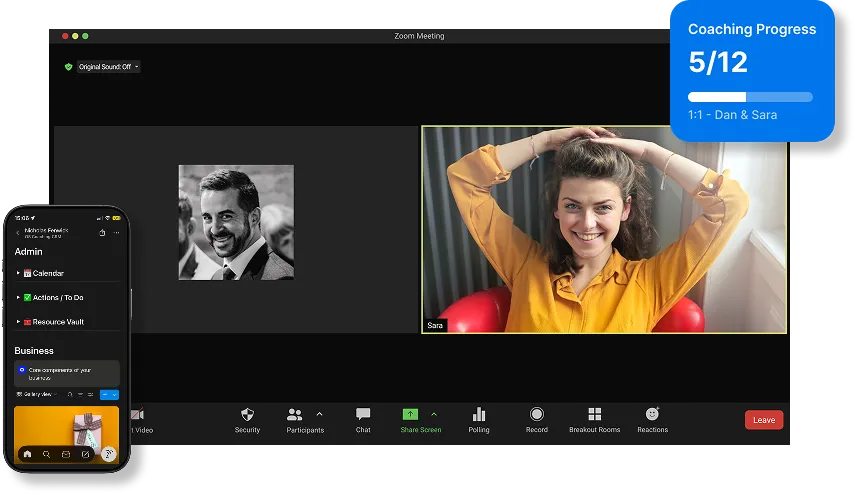Expand the Share Screen options arrow
855x496 pixels.
pyautogui.click(x=434, y=413)
